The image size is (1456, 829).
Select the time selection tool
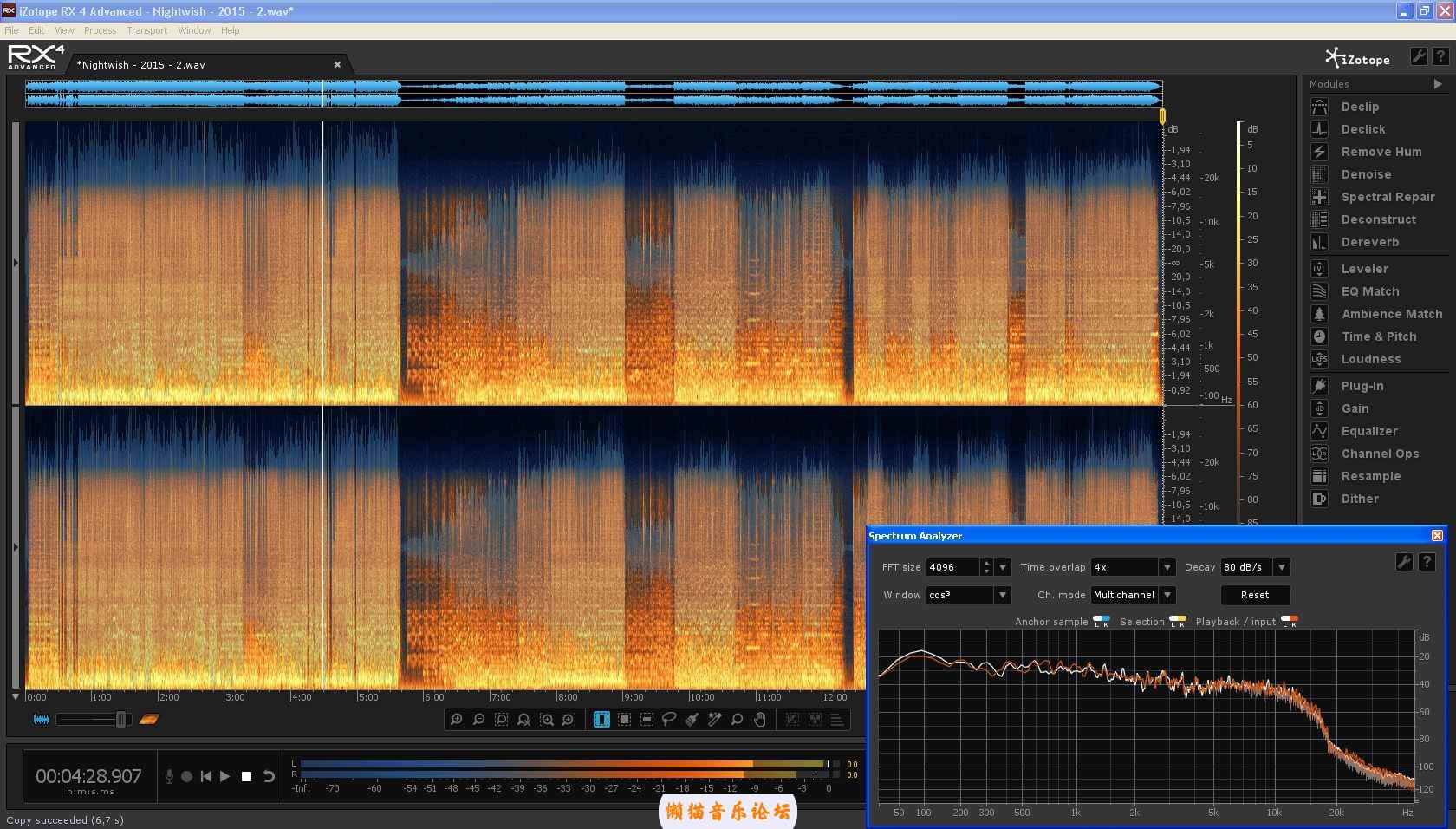[601, 720]
